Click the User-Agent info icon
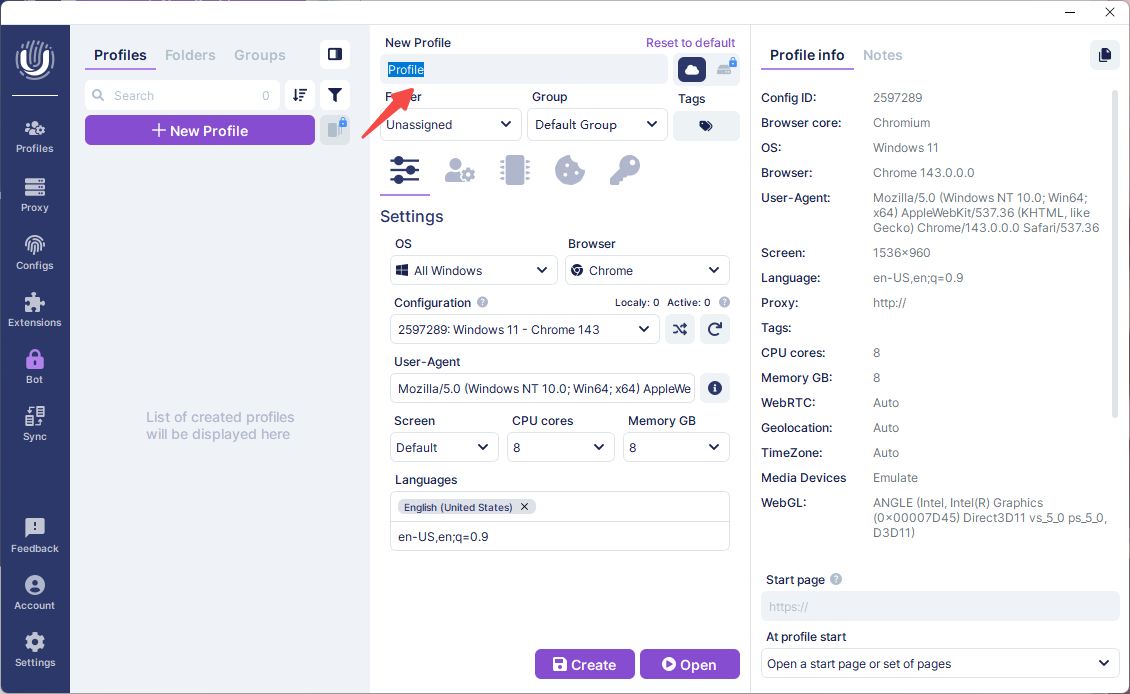 tap(715, 388)
